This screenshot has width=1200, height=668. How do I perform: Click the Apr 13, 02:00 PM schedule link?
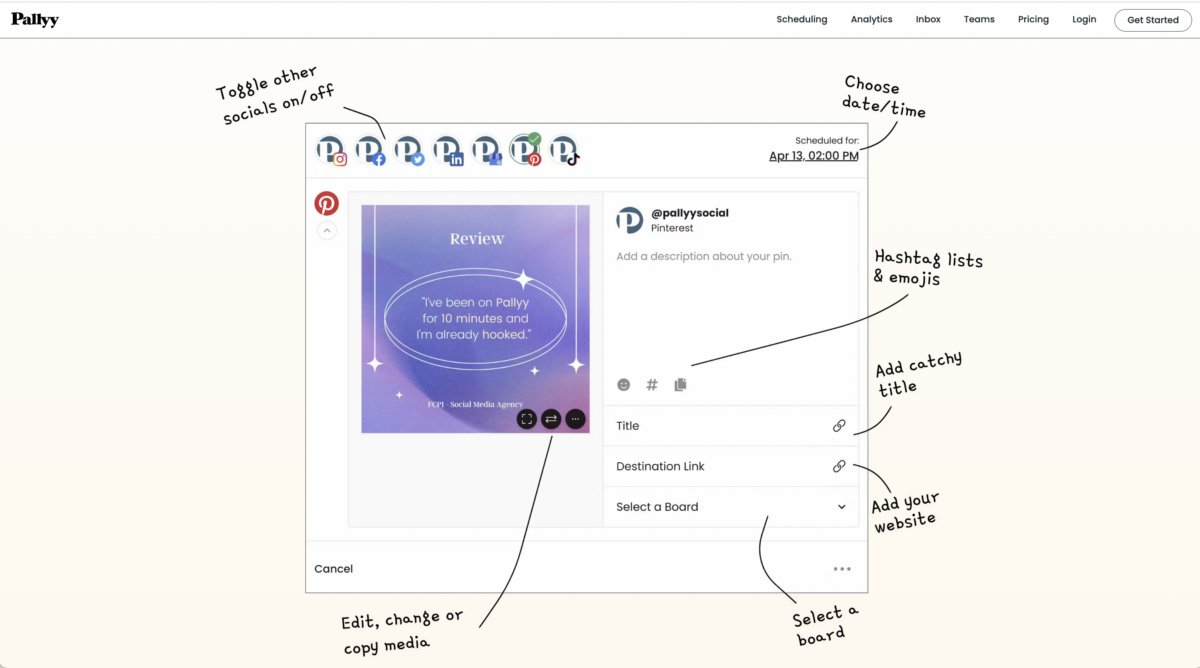coord(813,156)
